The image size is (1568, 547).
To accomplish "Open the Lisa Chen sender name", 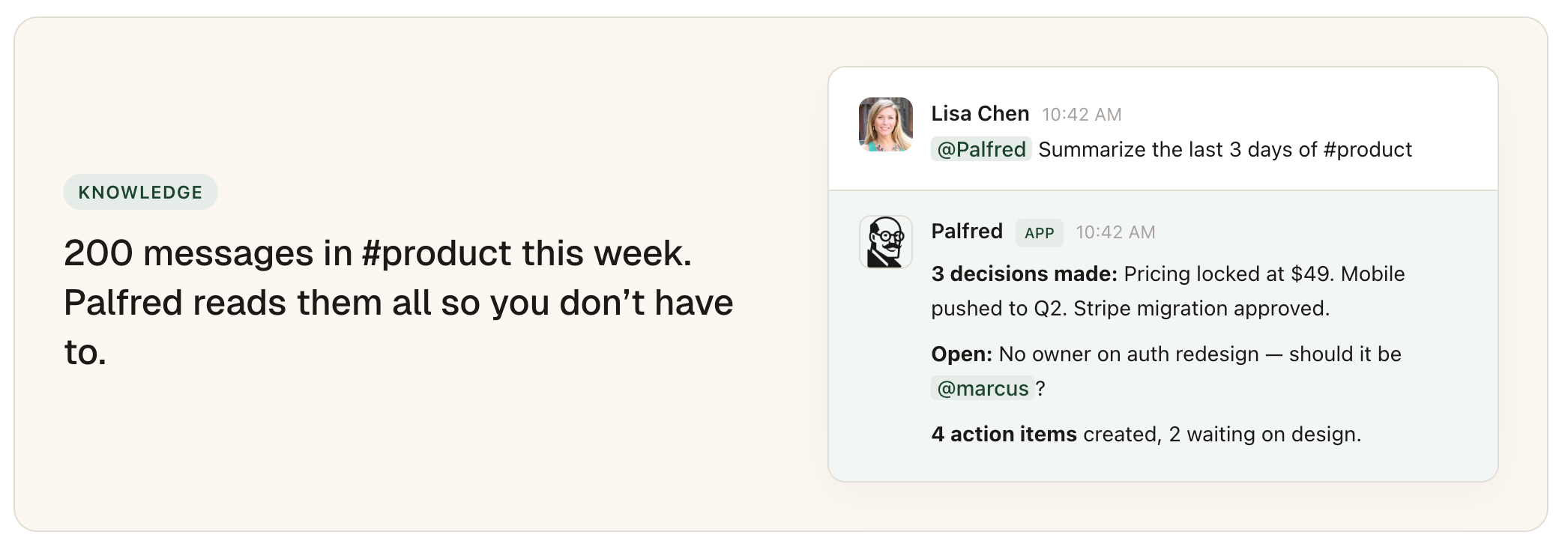I will click(x=980, y=113).
